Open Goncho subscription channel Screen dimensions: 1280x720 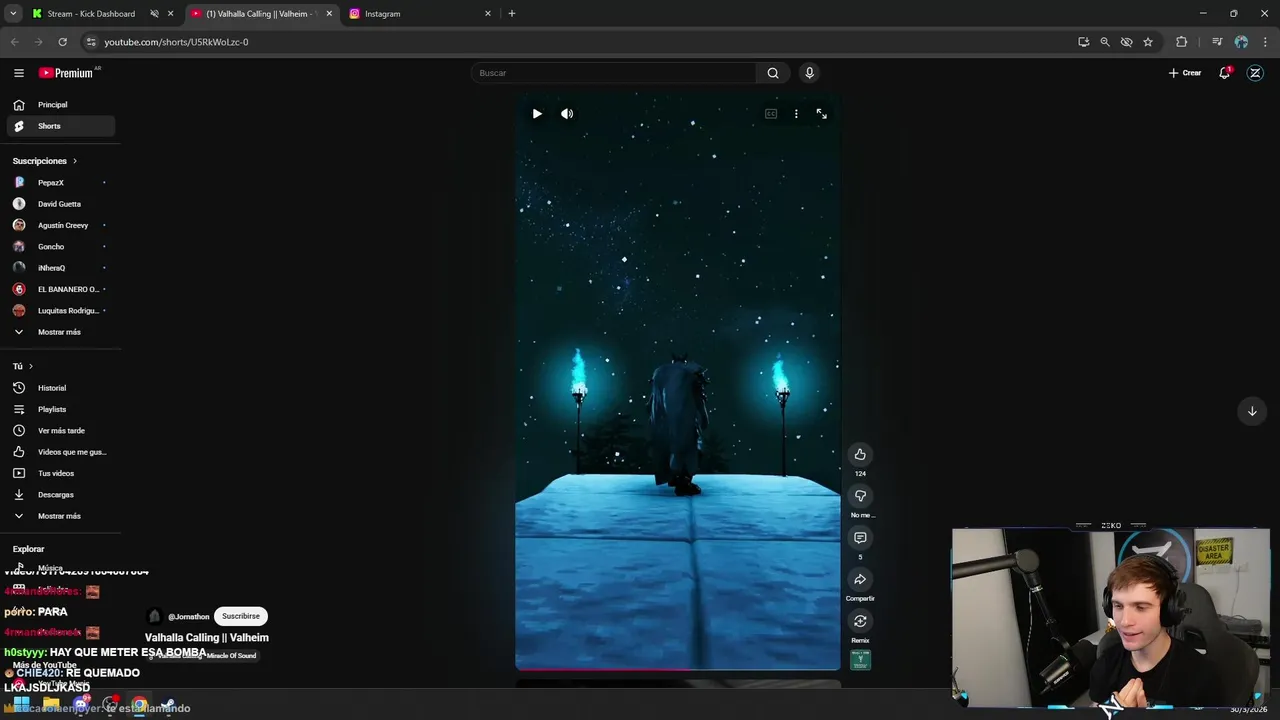(x=60, y=247)
